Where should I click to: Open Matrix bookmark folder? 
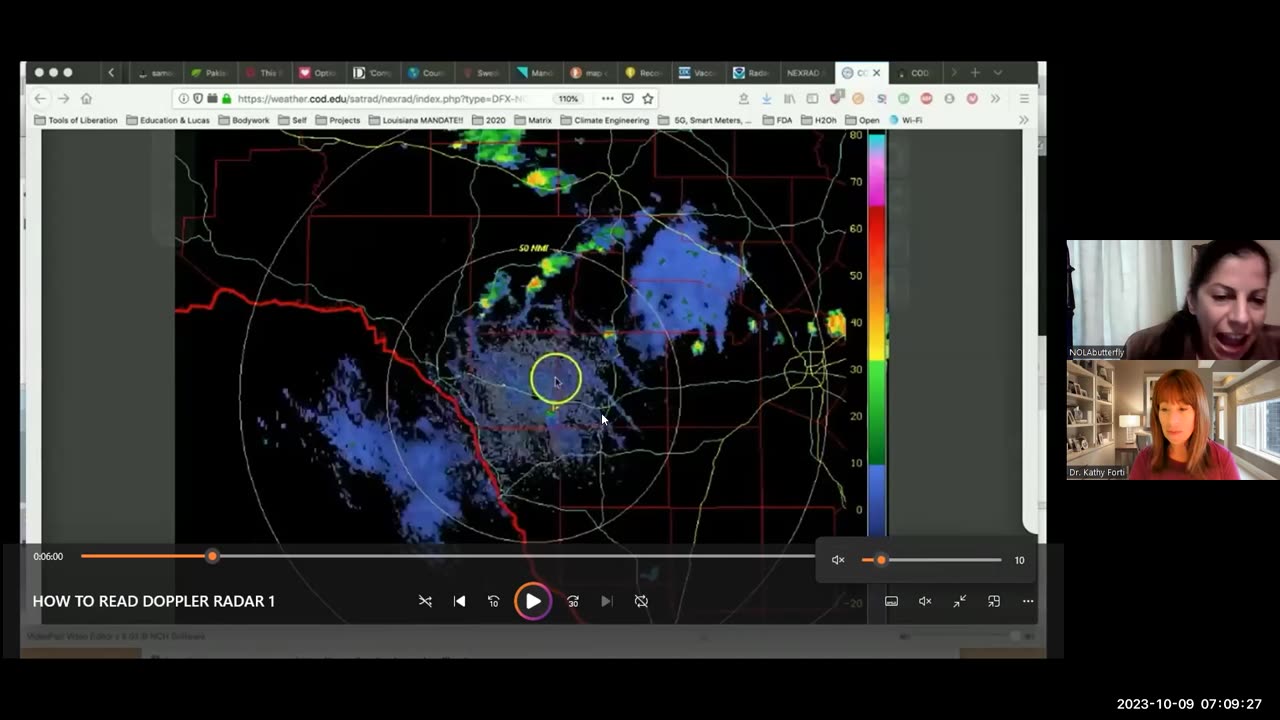[x=533, y=120]
